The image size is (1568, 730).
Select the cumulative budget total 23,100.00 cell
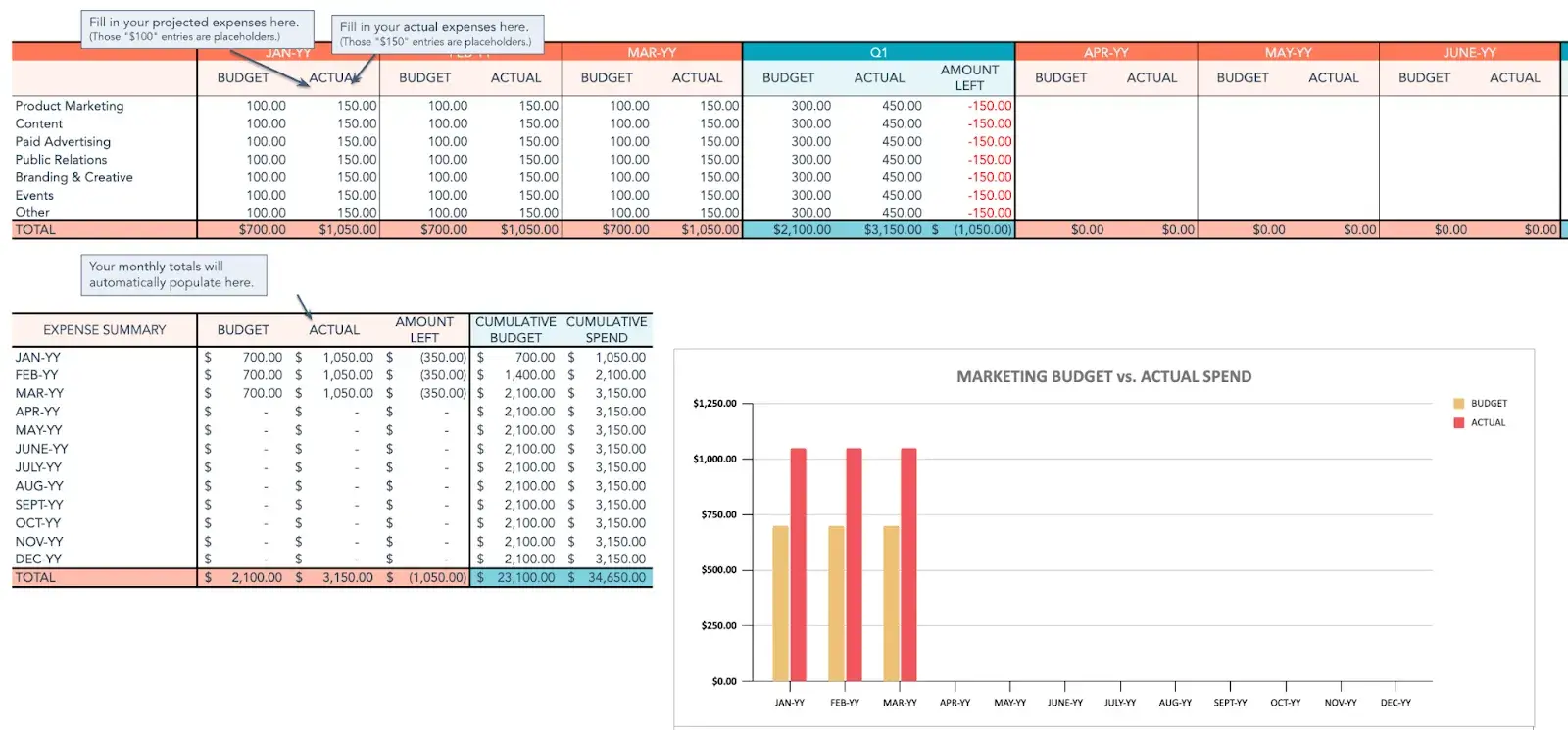[x=515, y=578]
